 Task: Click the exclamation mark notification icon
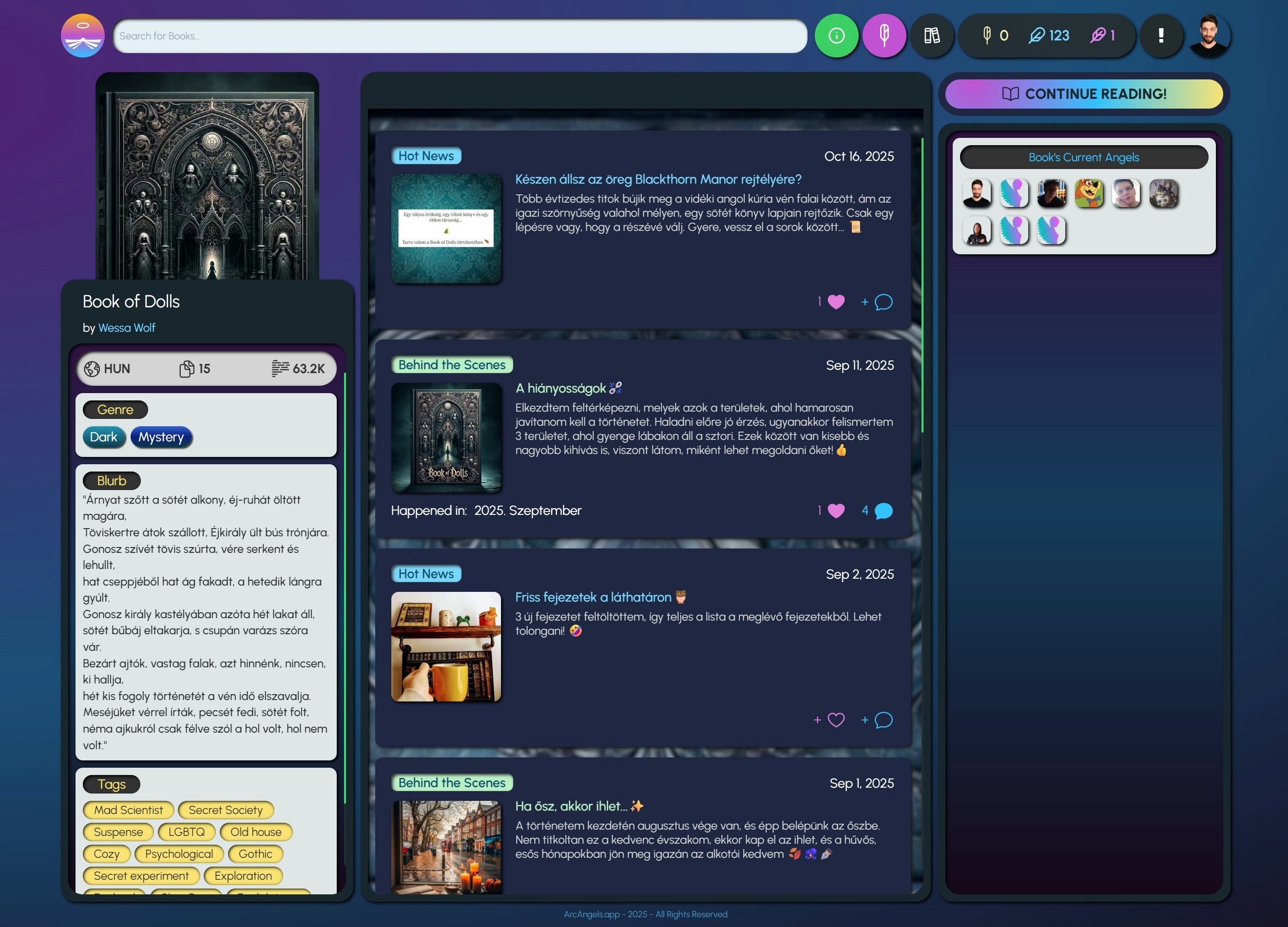pos(1161,36)
